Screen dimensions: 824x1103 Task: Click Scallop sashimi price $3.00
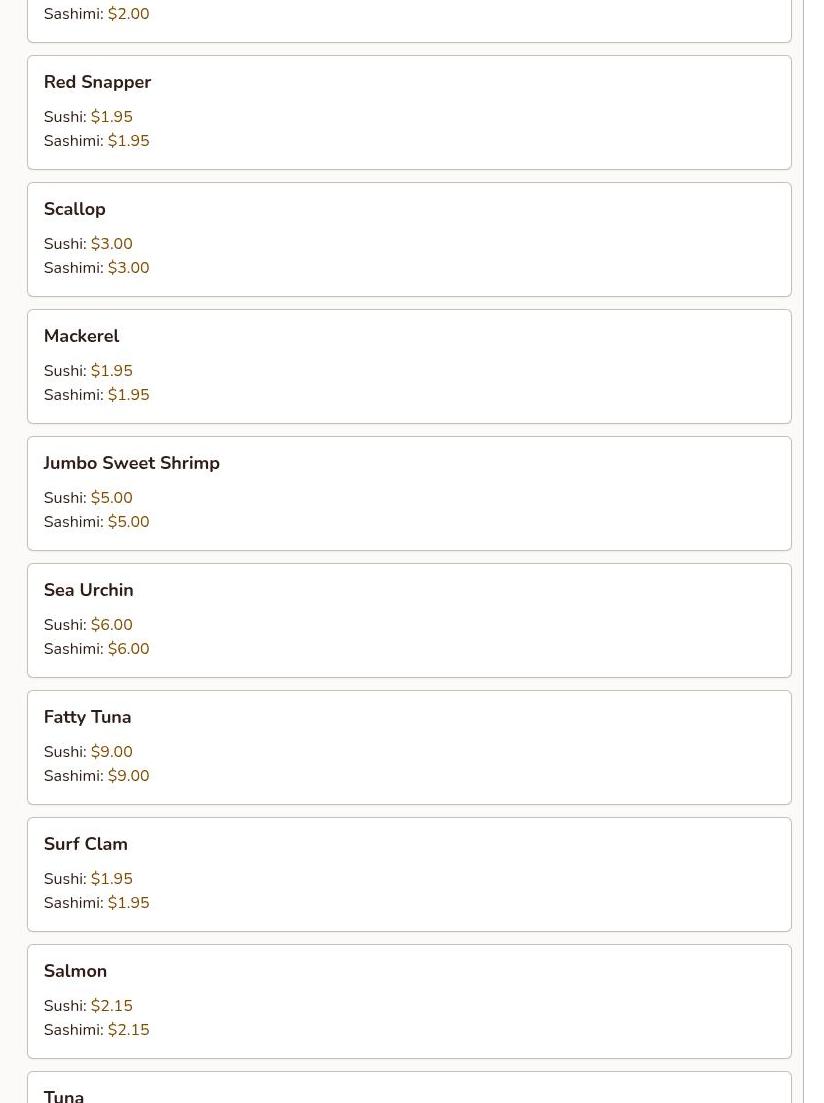(128, 268)
